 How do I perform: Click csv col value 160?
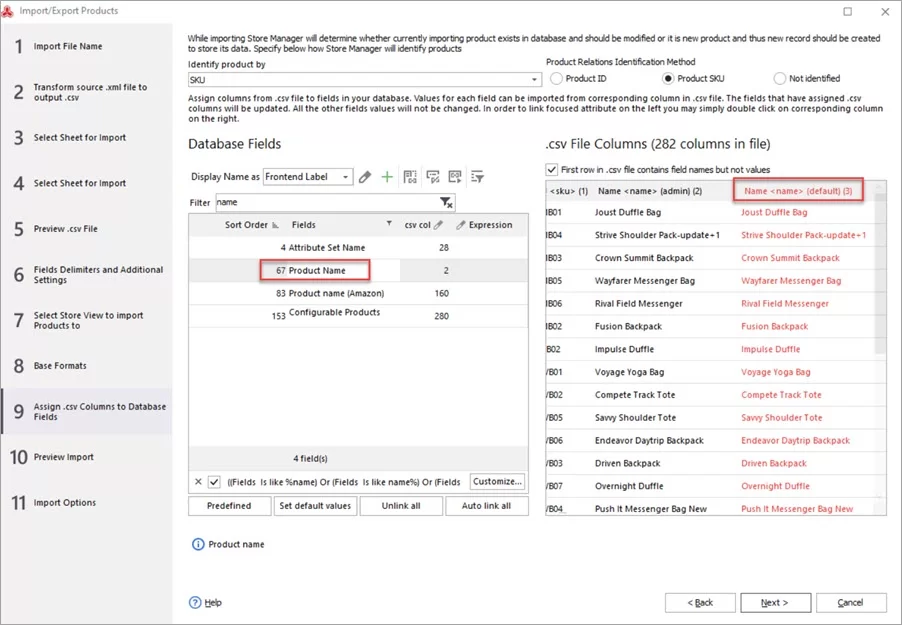(x=442, y=294)
